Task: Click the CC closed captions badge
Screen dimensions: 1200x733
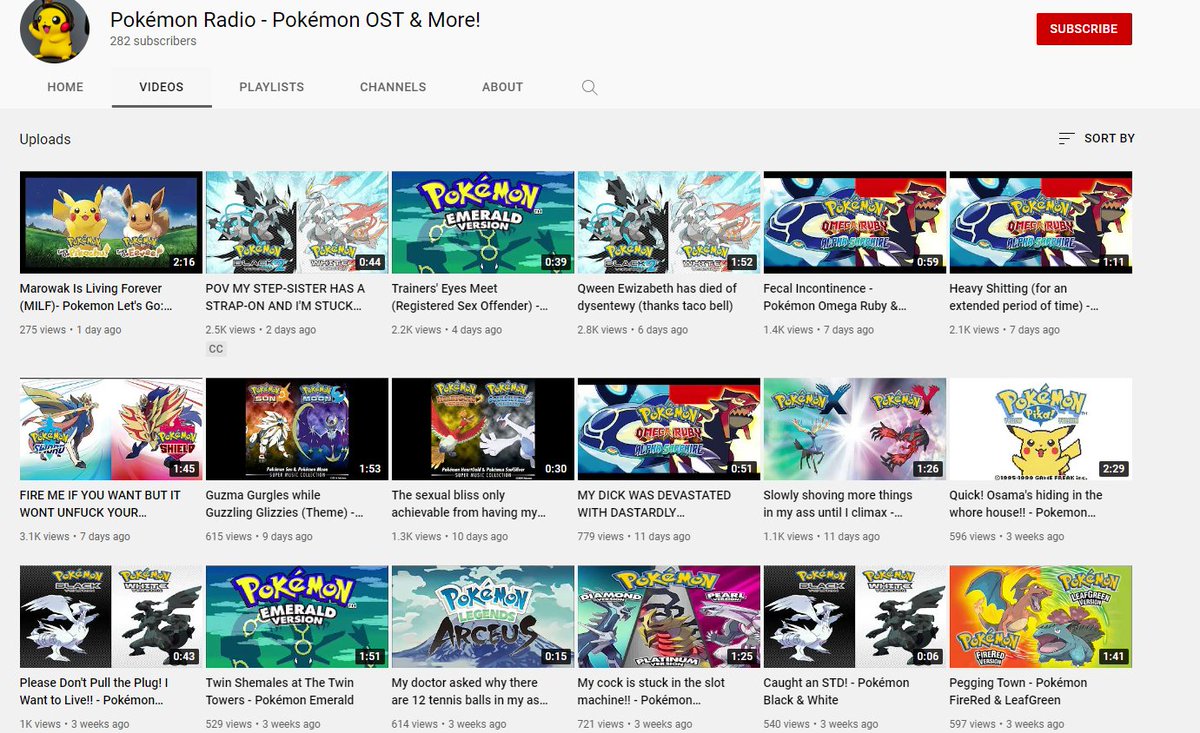Action: pyautogui.click(x=216, y=349)
